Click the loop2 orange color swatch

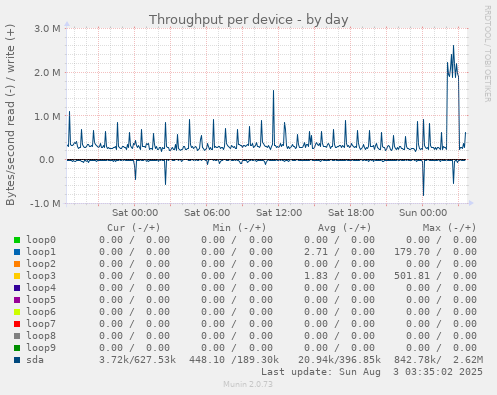pyautogui.click(x=17, y=264)
